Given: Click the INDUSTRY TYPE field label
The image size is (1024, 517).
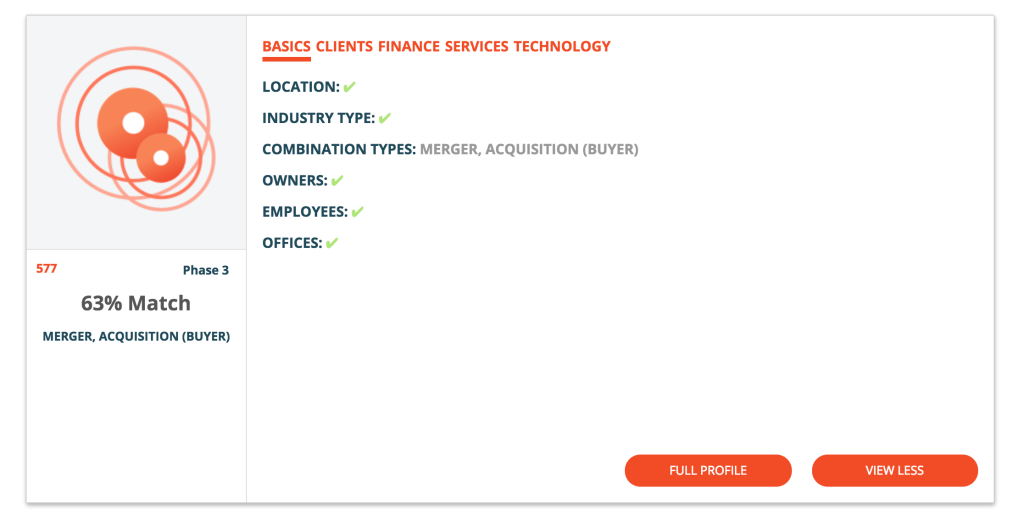Looking at the screenshot, I should tap(319, 118).
